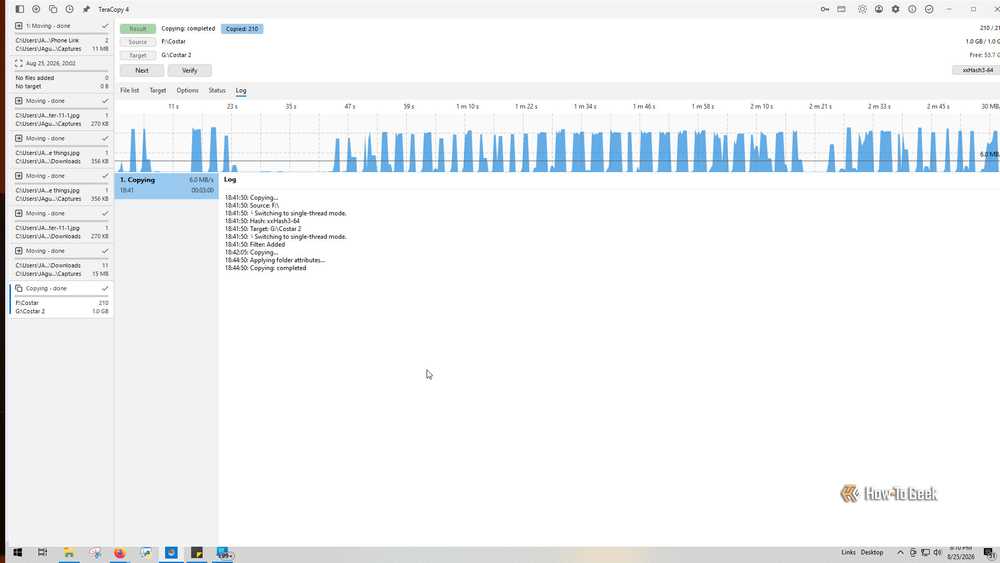Screen dimensions: 1000x563
Task: Click the Links toolbar on taskbar
Action: click(848, 552)
